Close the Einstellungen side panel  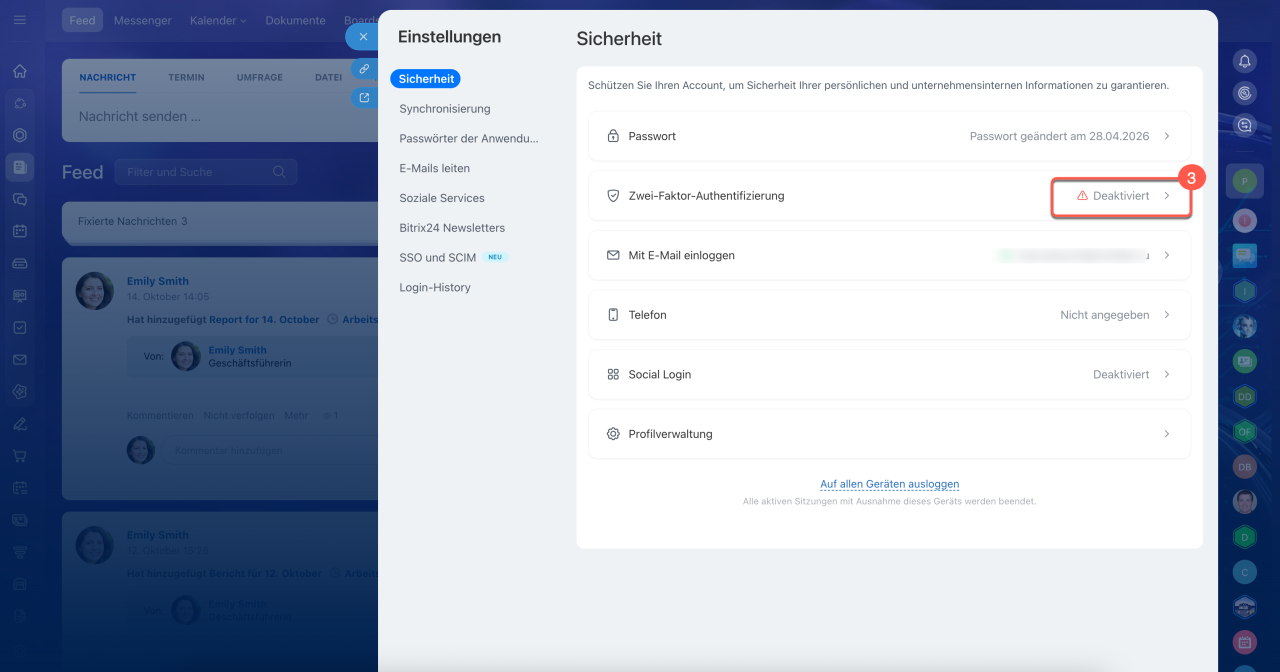coord(363,37)
